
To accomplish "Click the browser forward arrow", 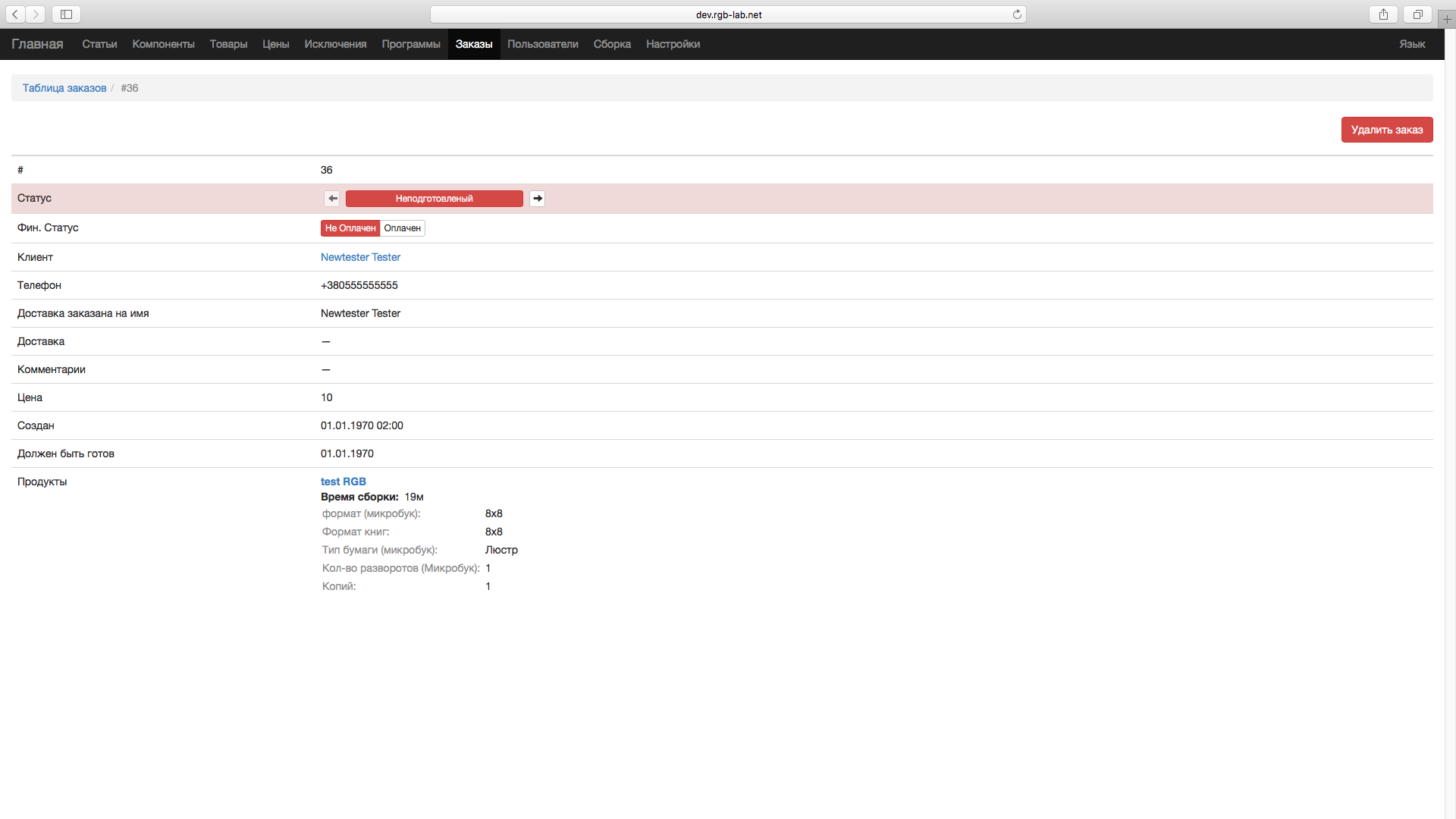I will pyautogui.click(x=36, y=14).
